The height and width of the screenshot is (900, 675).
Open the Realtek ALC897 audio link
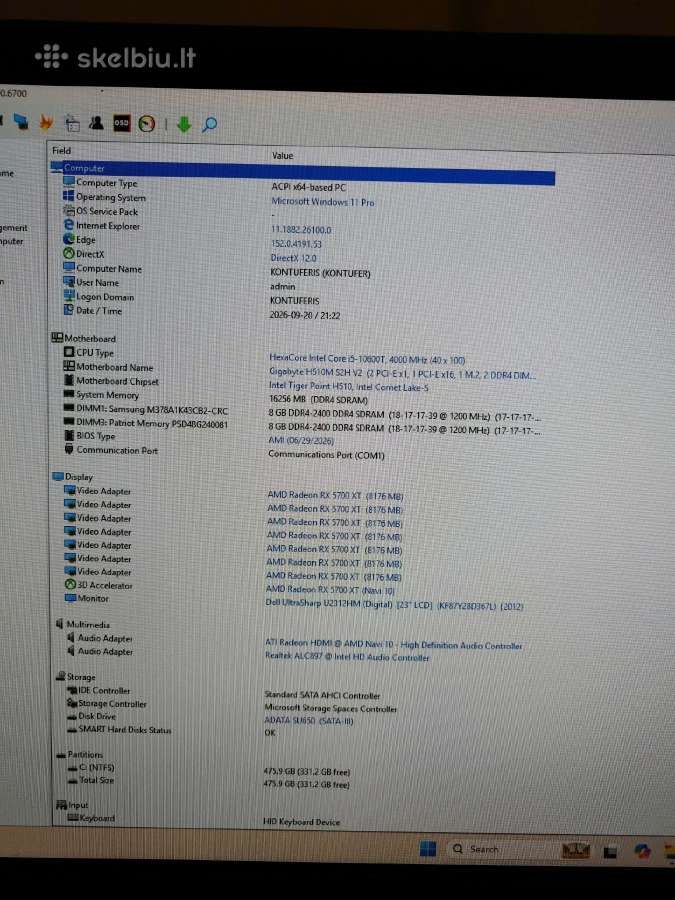(347, 657)
